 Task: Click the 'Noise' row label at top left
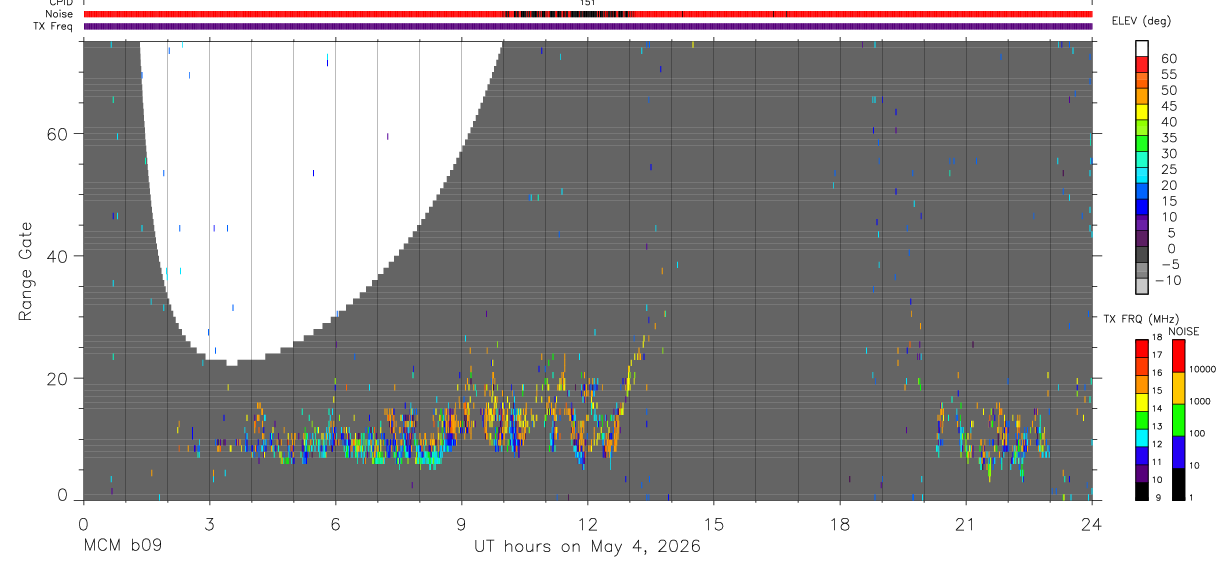click(60, 14)
